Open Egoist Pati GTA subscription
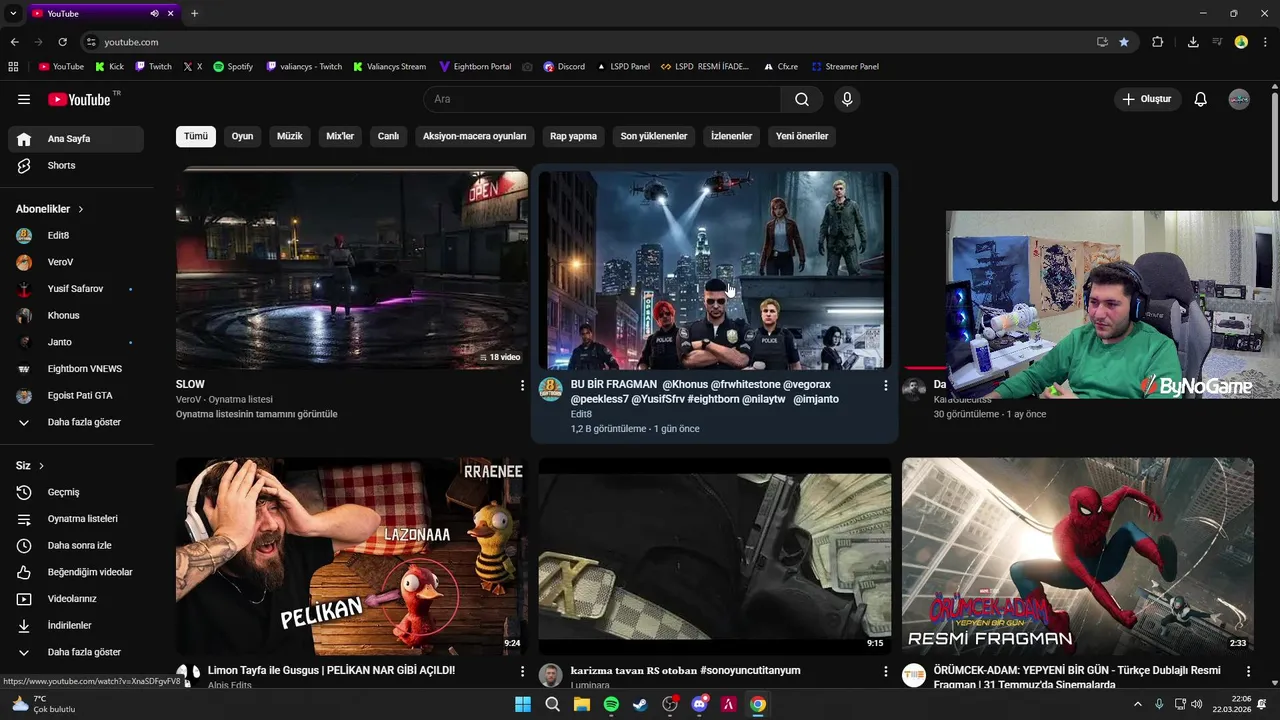 click(x=76, y=395)
